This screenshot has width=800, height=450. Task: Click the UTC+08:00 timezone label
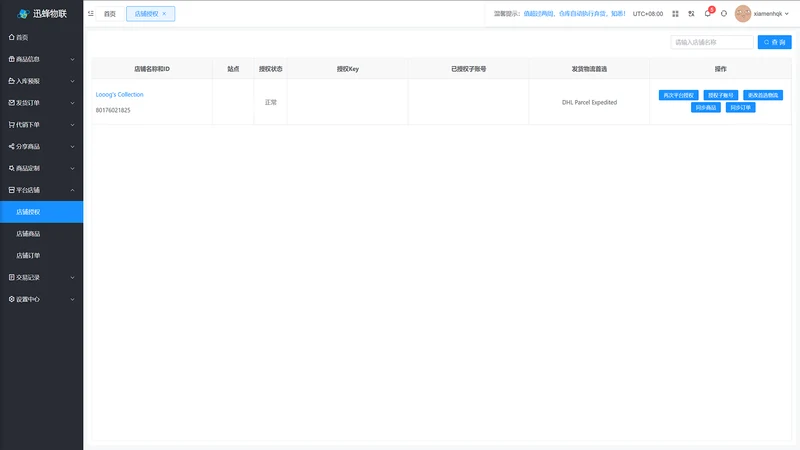648,14
